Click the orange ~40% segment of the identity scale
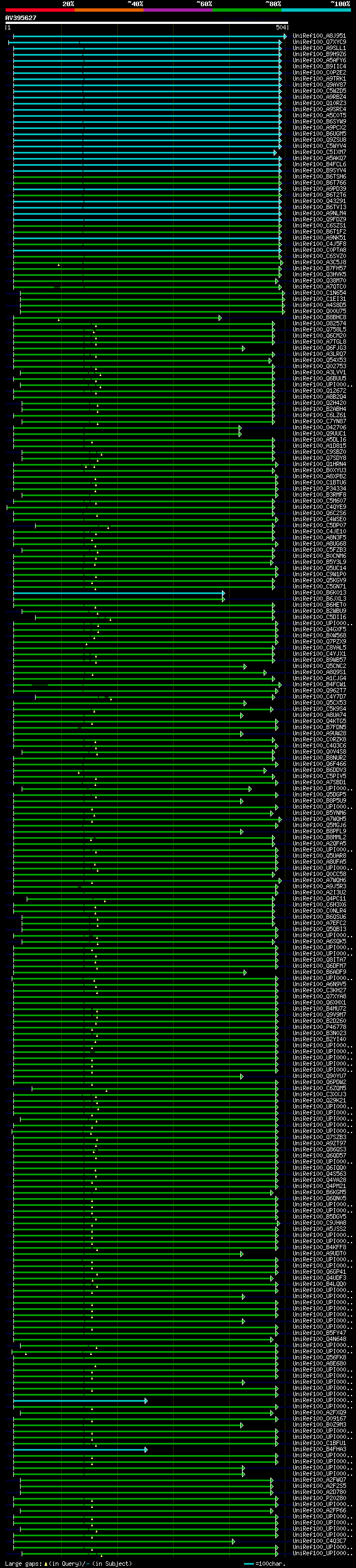 coord(109,10)
